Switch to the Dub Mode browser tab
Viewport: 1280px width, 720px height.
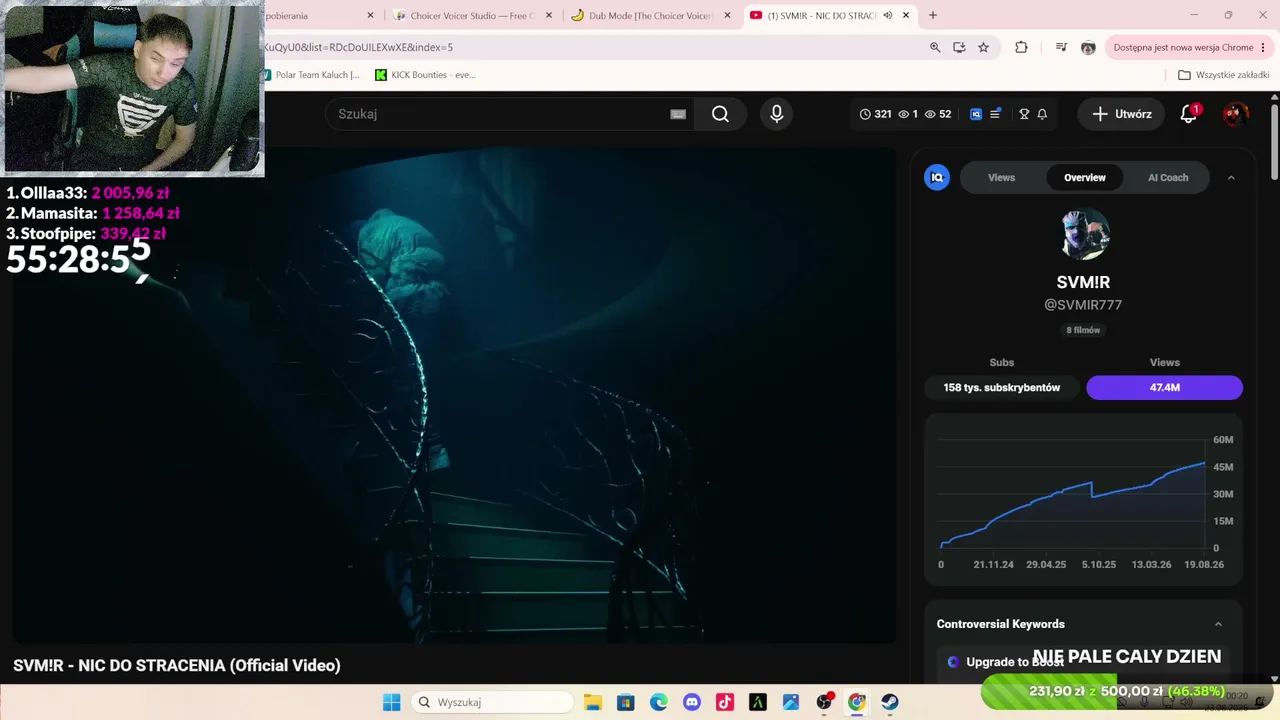[x=650, y=15]
